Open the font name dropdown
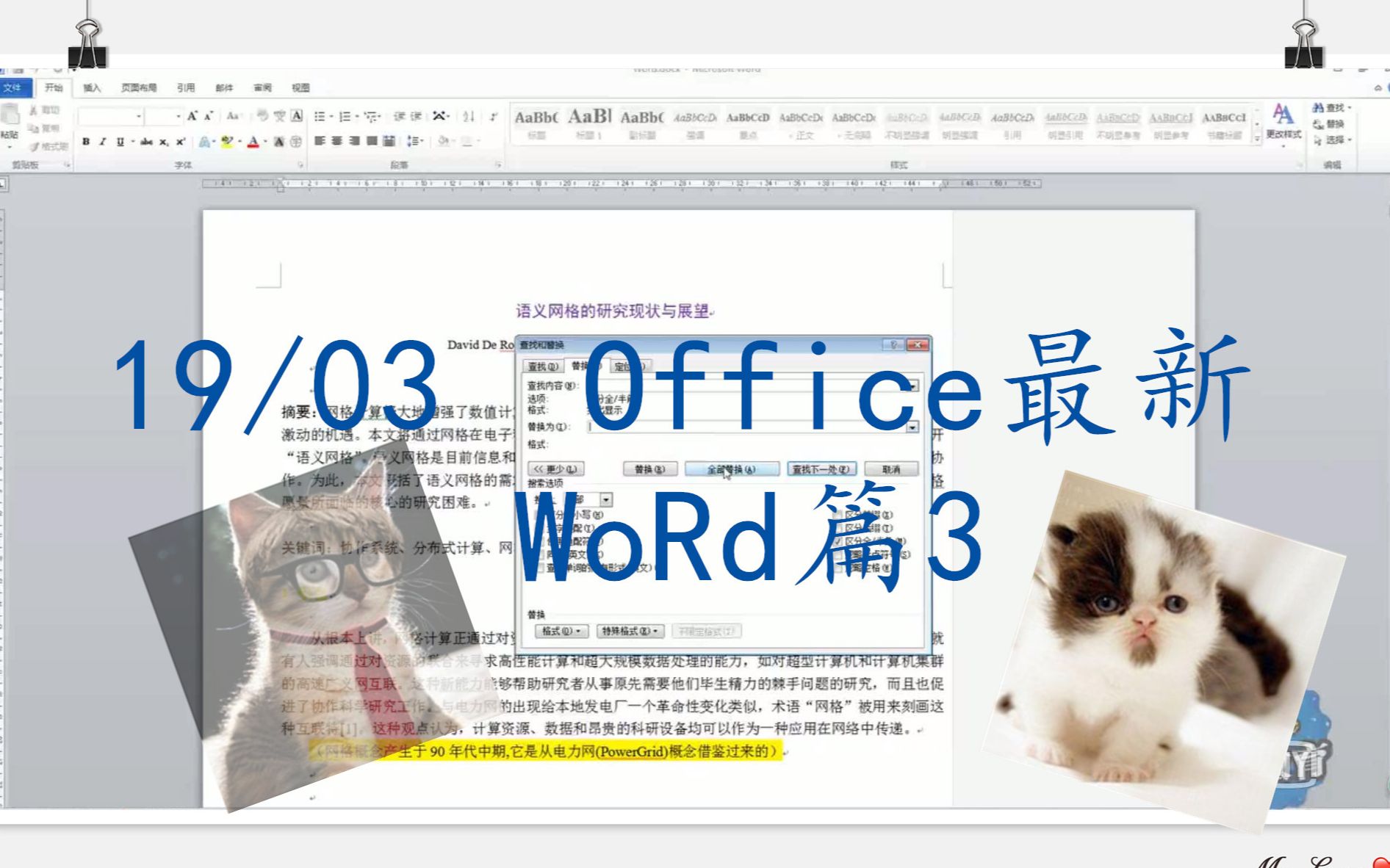This screenshot has width=1390, height=868. pos(138,116)
